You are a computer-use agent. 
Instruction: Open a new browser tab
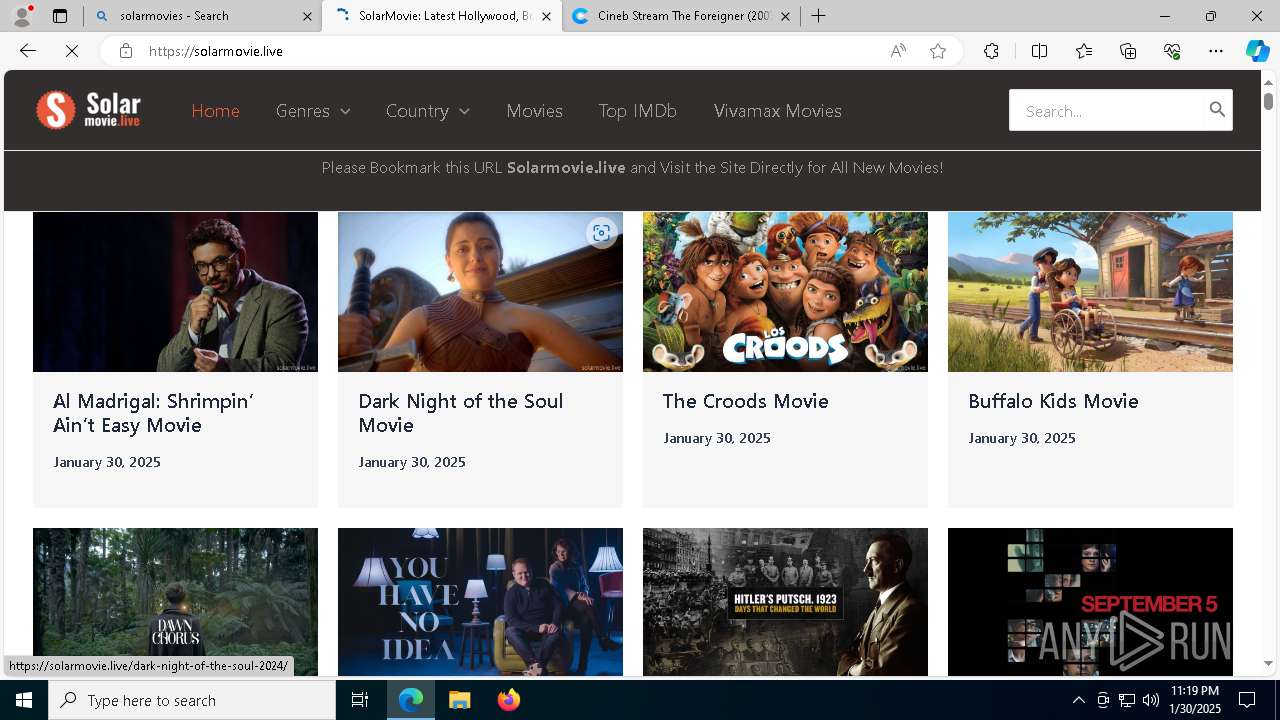(x=818, y=16)
